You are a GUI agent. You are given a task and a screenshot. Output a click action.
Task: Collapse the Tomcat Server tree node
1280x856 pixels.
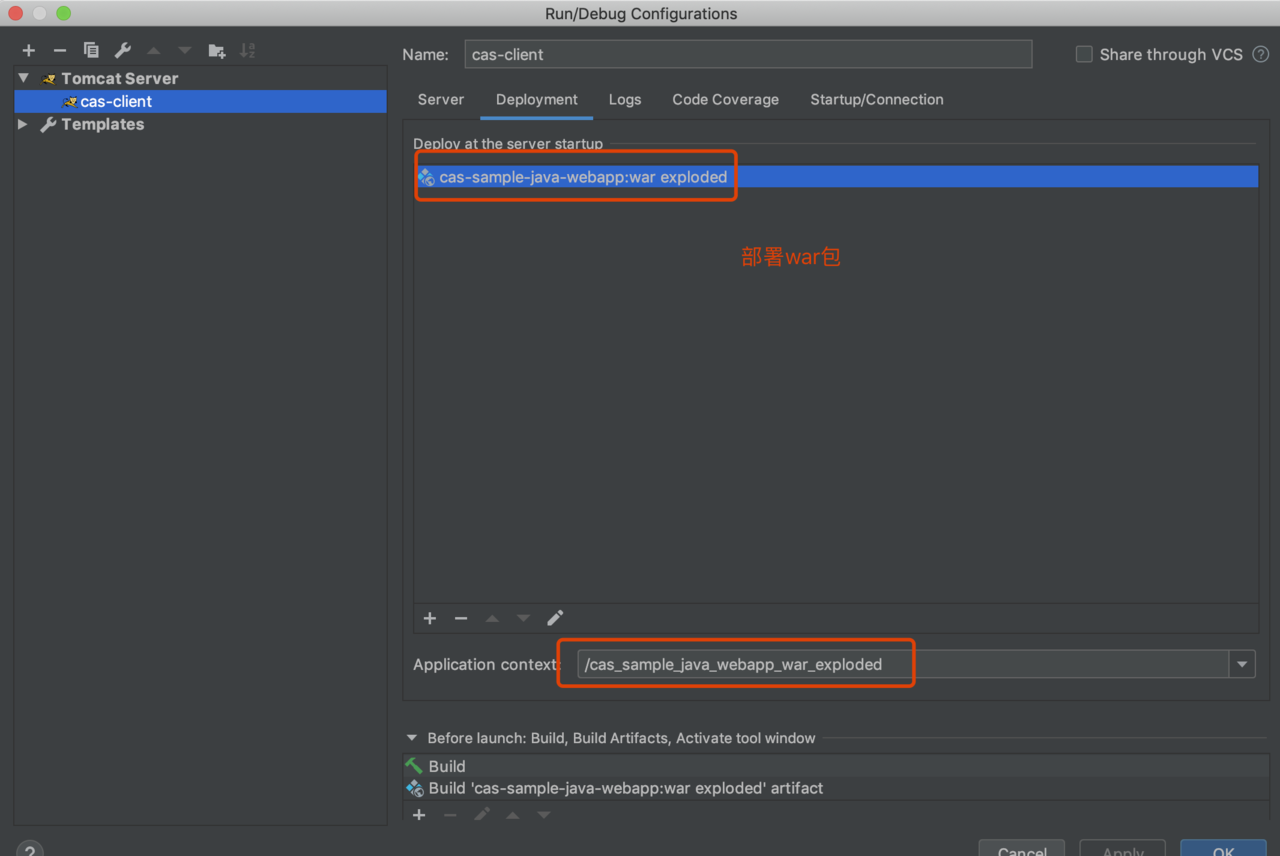[23, 78]
